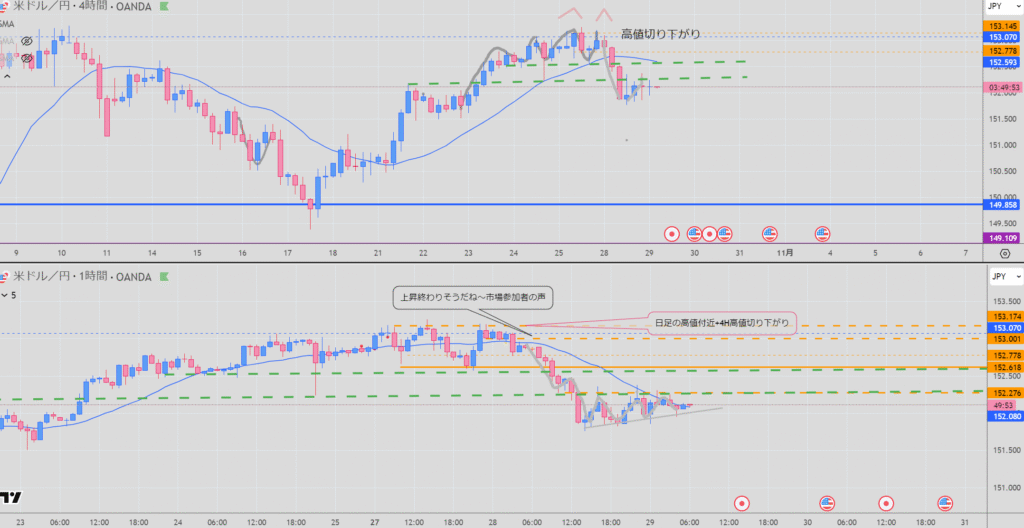
Task: Toggle visibility of the second SMA indicator
Action: 27,42
